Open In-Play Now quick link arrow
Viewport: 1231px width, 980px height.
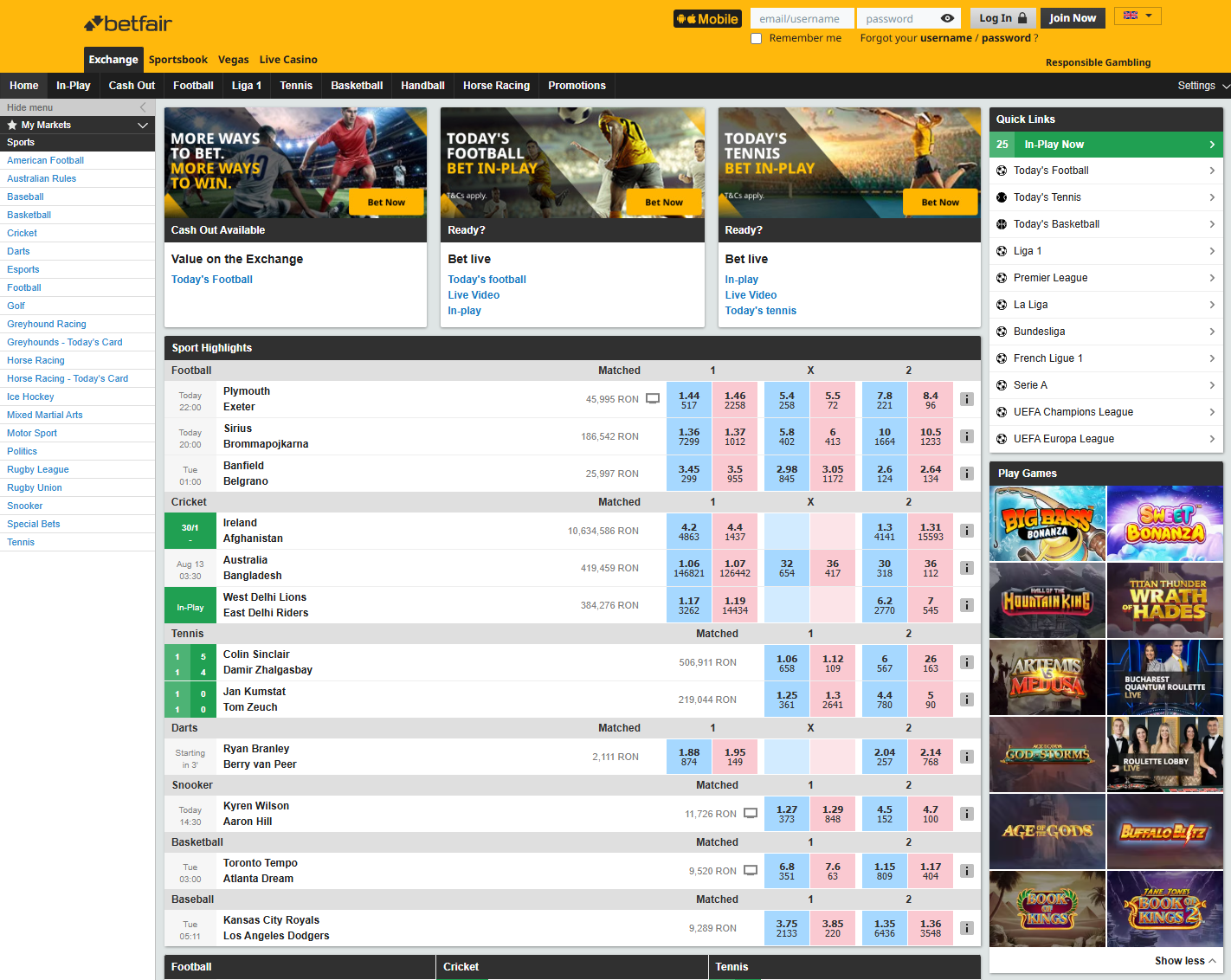pos(1212,145)
